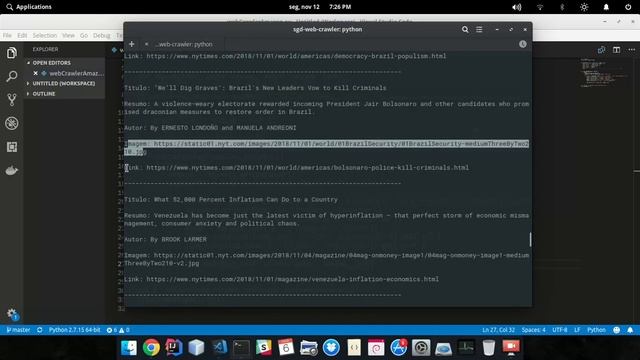640x360 pixels.
Task: Close the web-crawler: python terminal tab
Action: click(x=146, y=44)
